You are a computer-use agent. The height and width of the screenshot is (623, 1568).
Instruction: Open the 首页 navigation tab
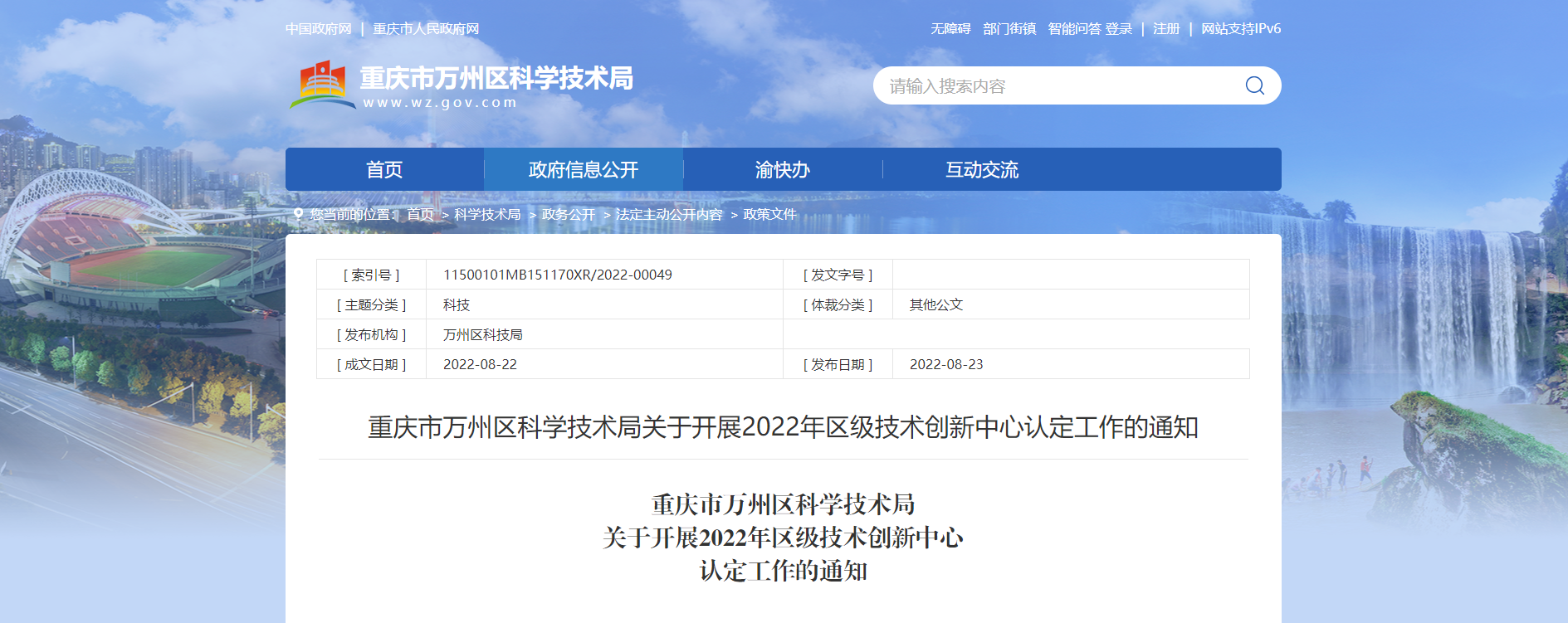[384, 170]
